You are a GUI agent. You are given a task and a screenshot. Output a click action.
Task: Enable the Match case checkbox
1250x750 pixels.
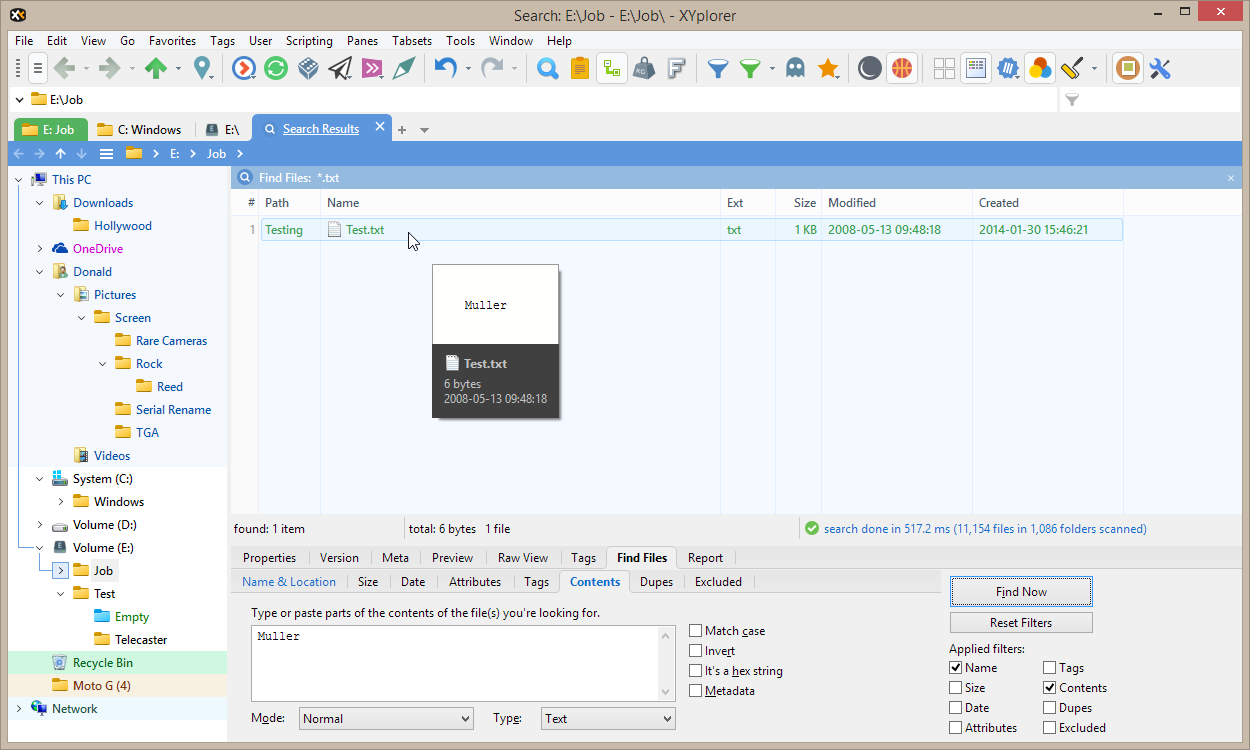pyautogui.click(x=696, y=631)
